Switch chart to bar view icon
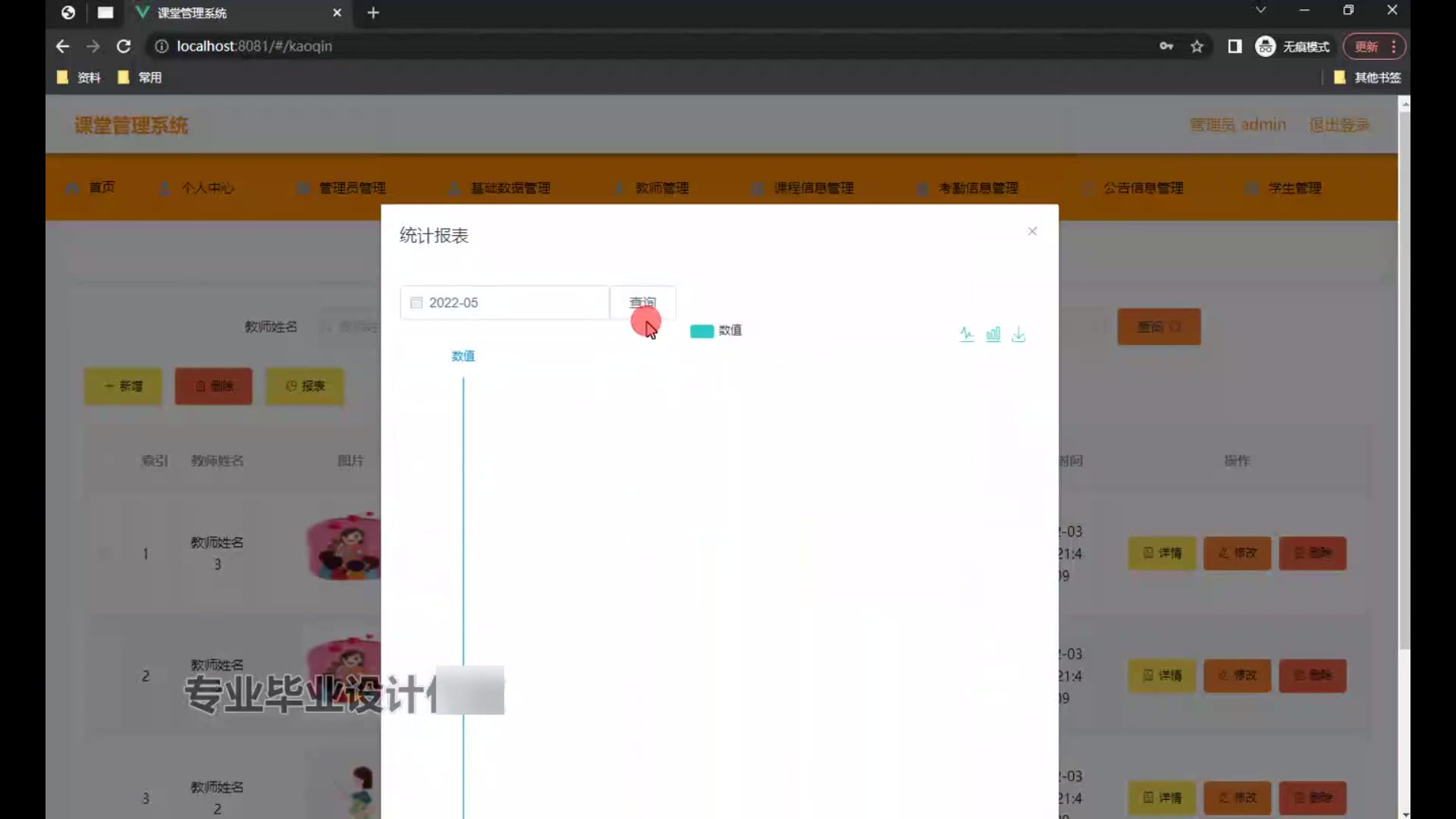The image size is (1456, 819). click(x=993, y=334)
